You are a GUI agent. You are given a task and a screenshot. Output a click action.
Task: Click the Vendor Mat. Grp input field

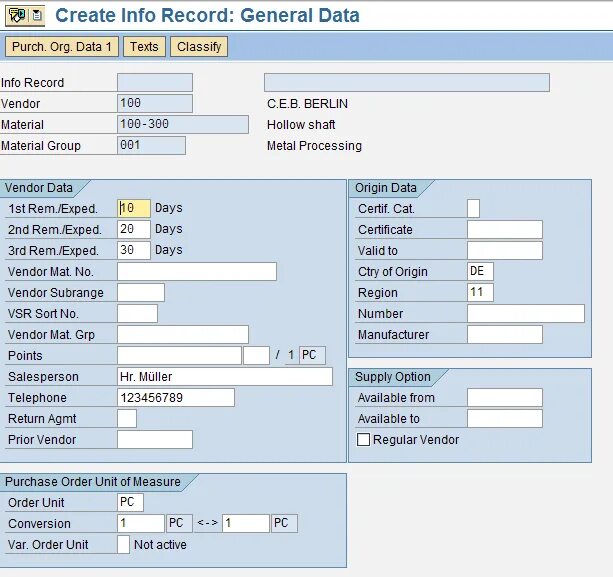click(x=183, y=335)
